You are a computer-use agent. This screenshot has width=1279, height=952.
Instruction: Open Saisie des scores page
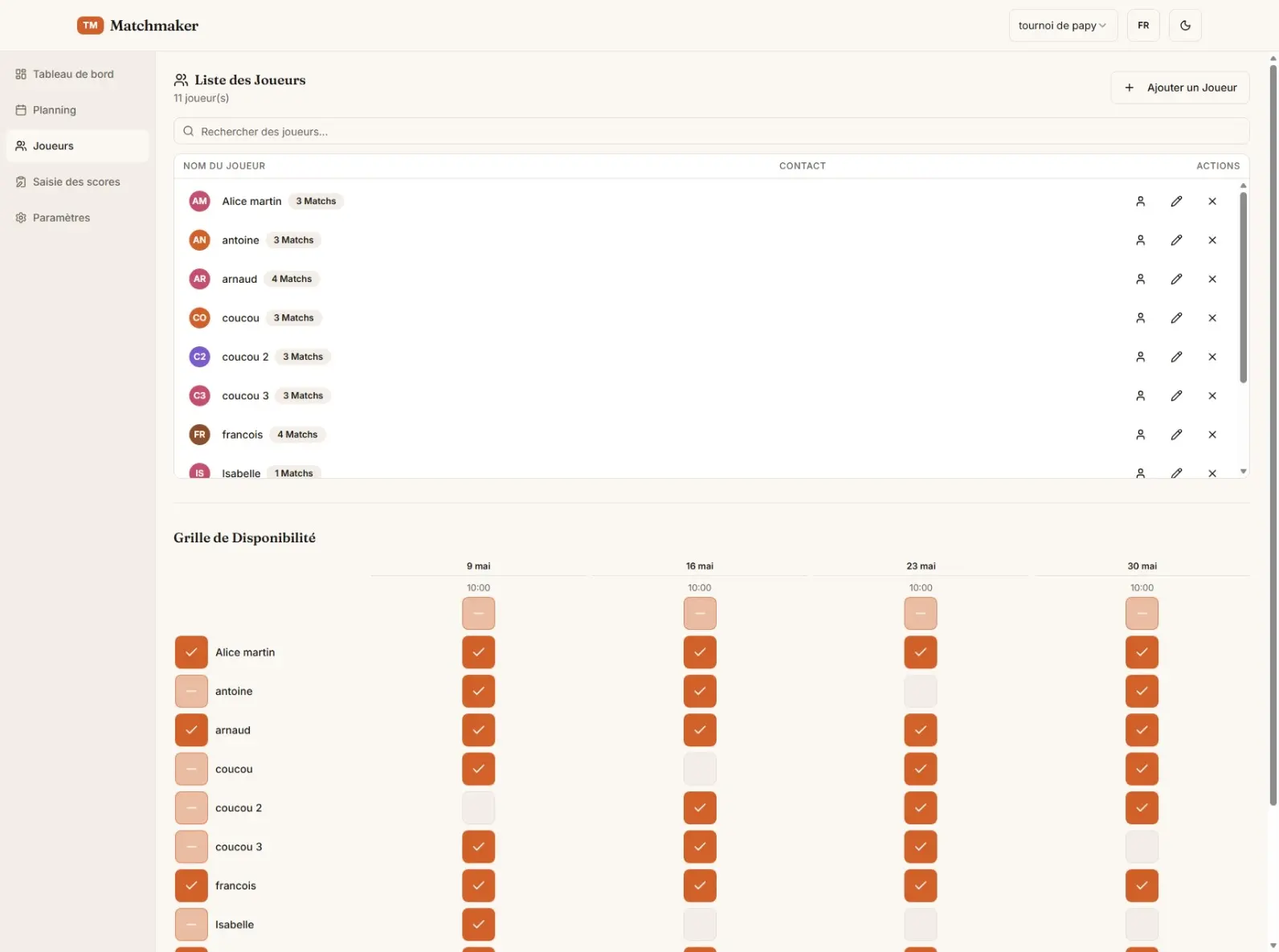click(x=77, y=182)
